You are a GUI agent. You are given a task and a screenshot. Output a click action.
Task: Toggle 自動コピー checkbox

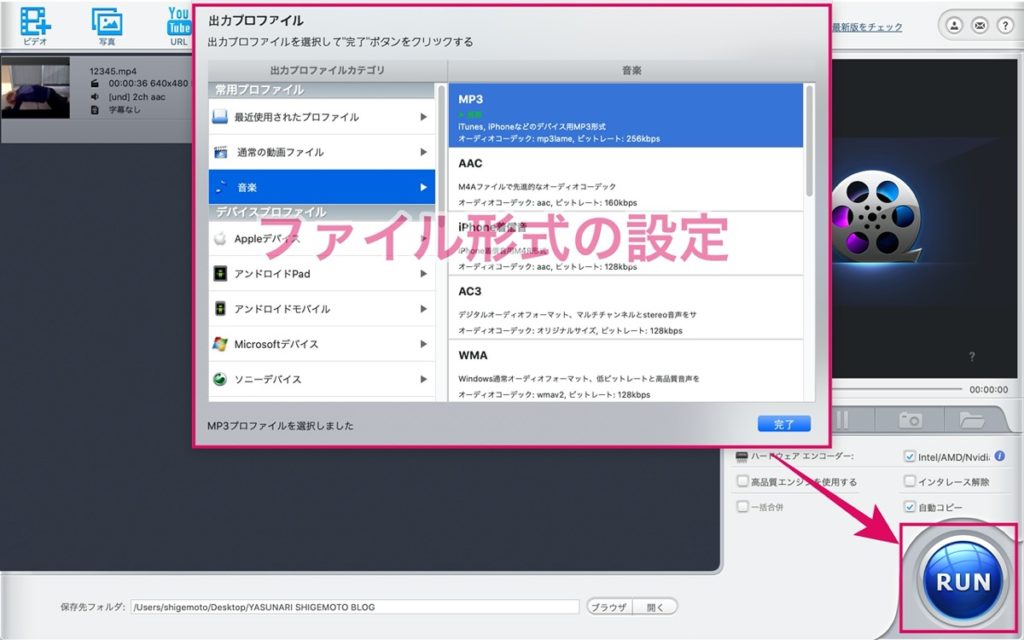909,506
